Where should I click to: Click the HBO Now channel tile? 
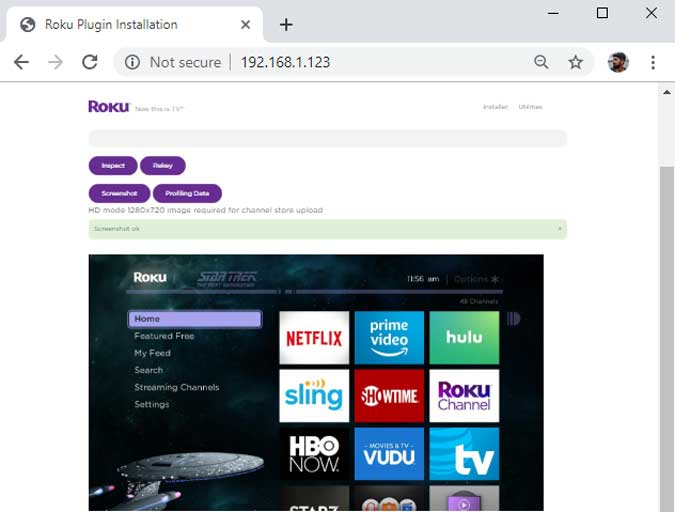pos(314,454)
